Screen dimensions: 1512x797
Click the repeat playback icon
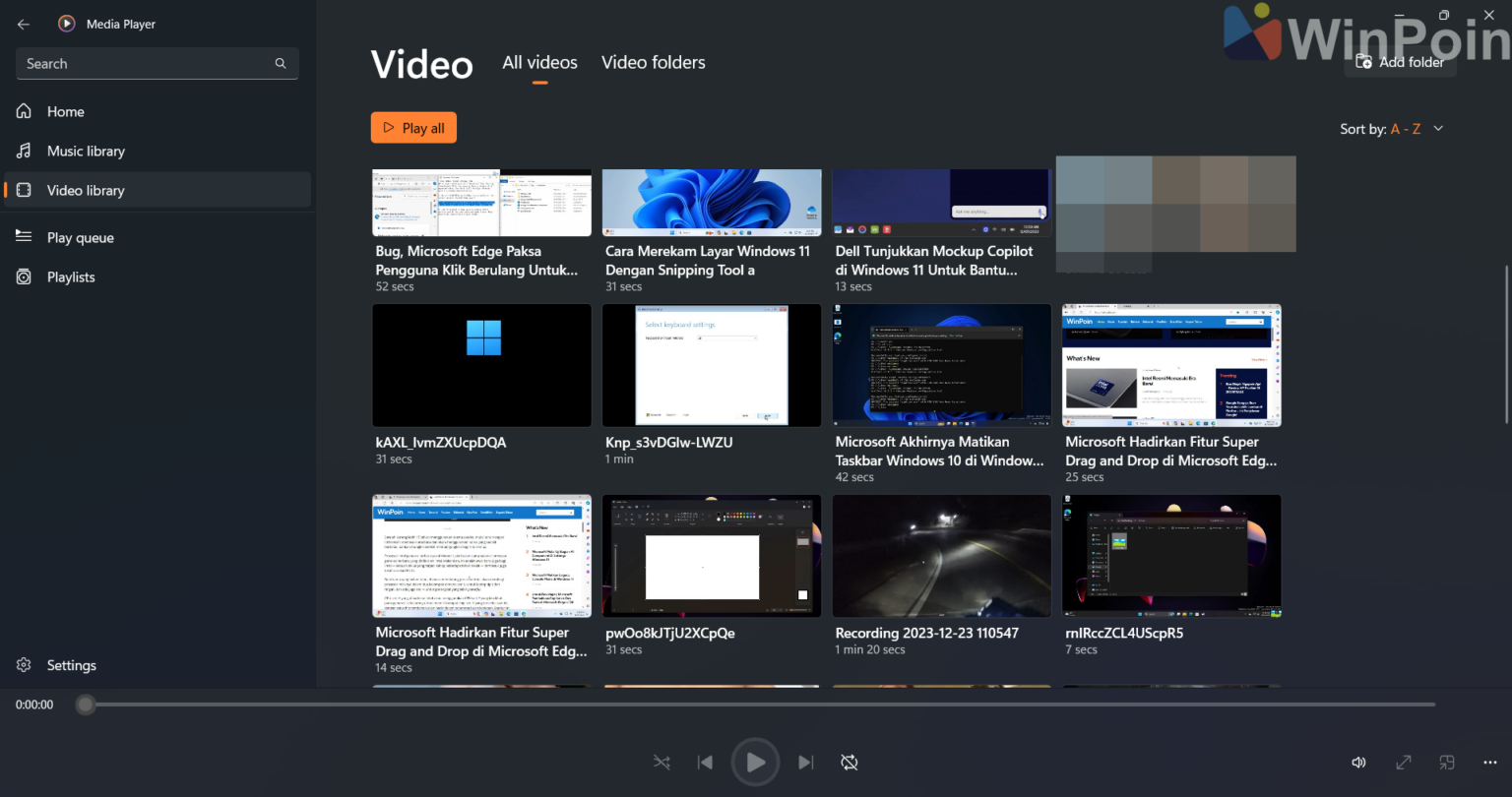[x=849, y=762]
